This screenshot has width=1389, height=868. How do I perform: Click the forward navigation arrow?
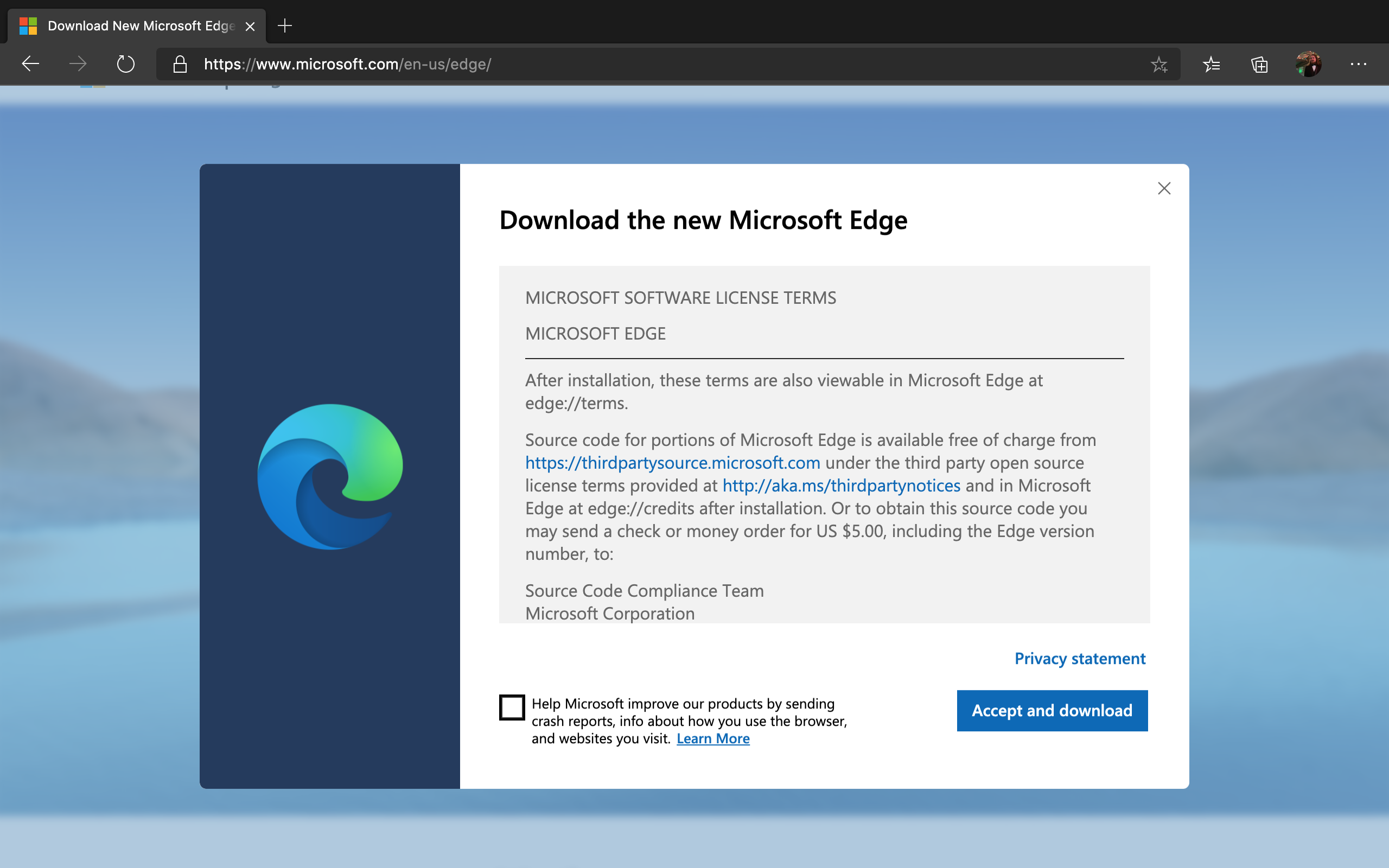point(78,63)
